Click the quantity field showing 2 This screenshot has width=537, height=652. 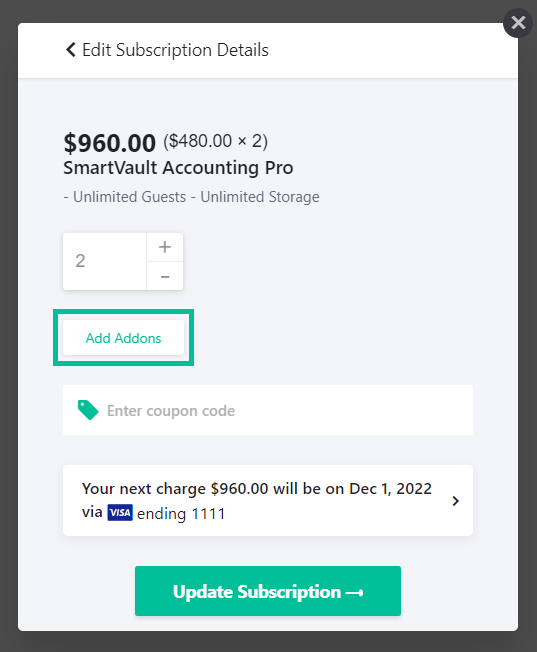(x=104, y=261)
